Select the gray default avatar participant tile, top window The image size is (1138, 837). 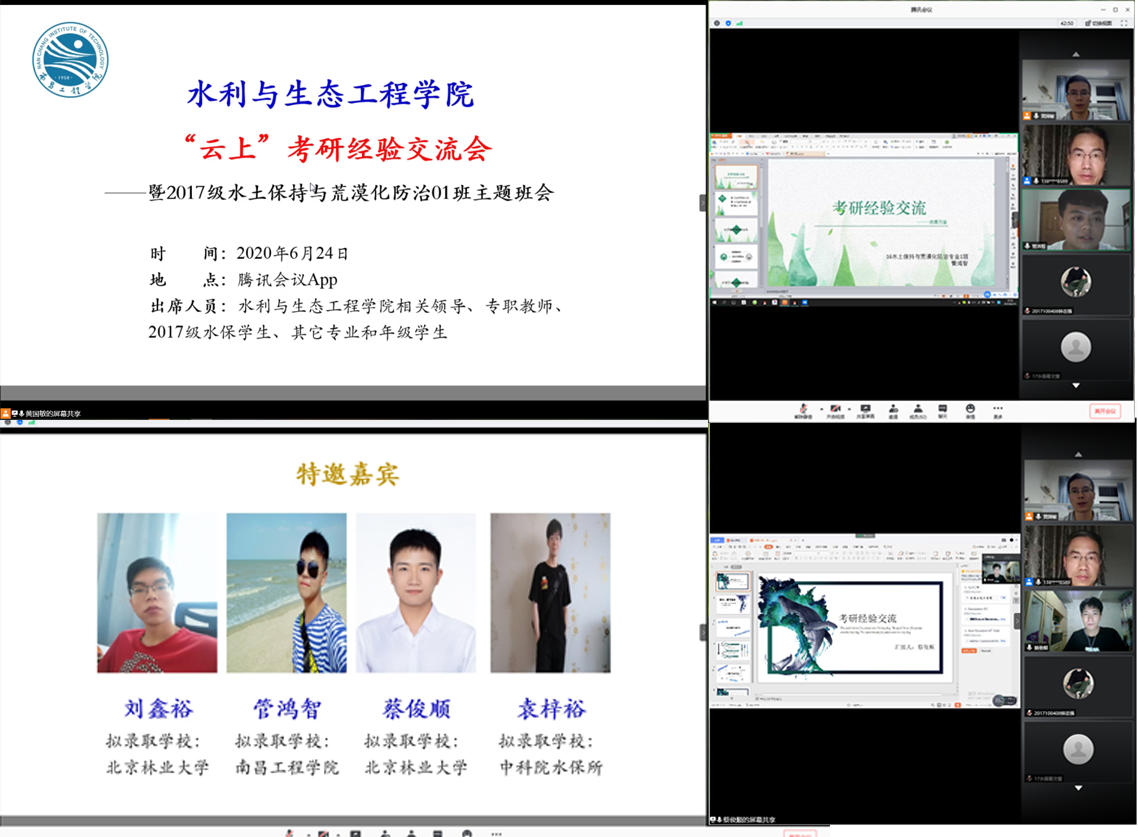tap(1076, 348)
